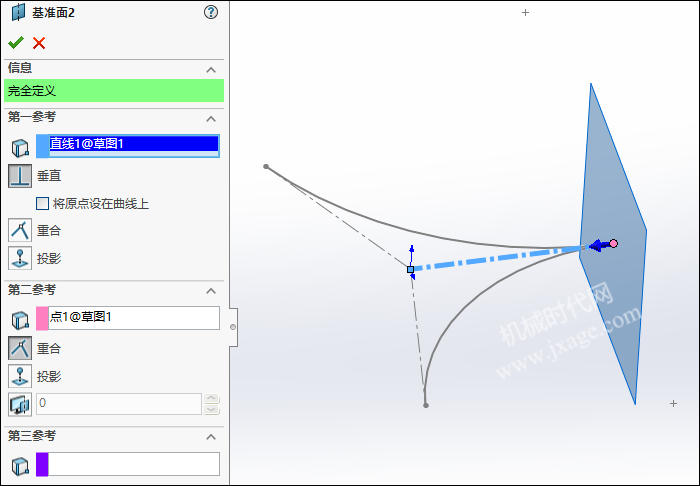Toggle the 投影 constraint in second reference
700x486 pixels.
coord(20,376)
